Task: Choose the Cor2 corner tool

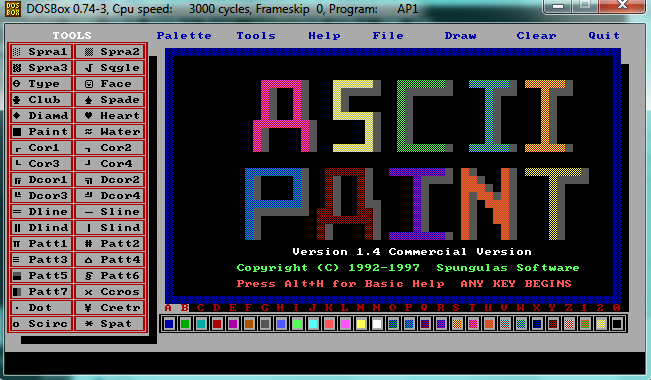Action: 110,147
